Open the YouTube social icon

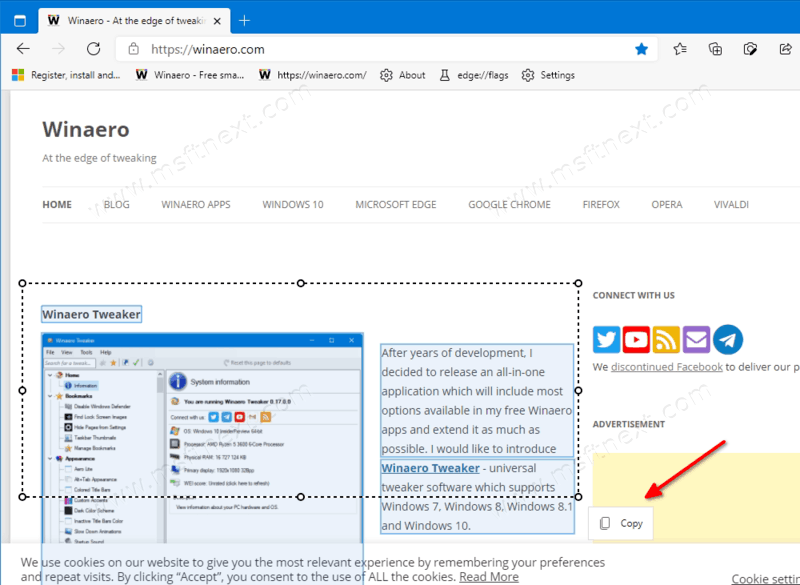click(x=637, y=340)
